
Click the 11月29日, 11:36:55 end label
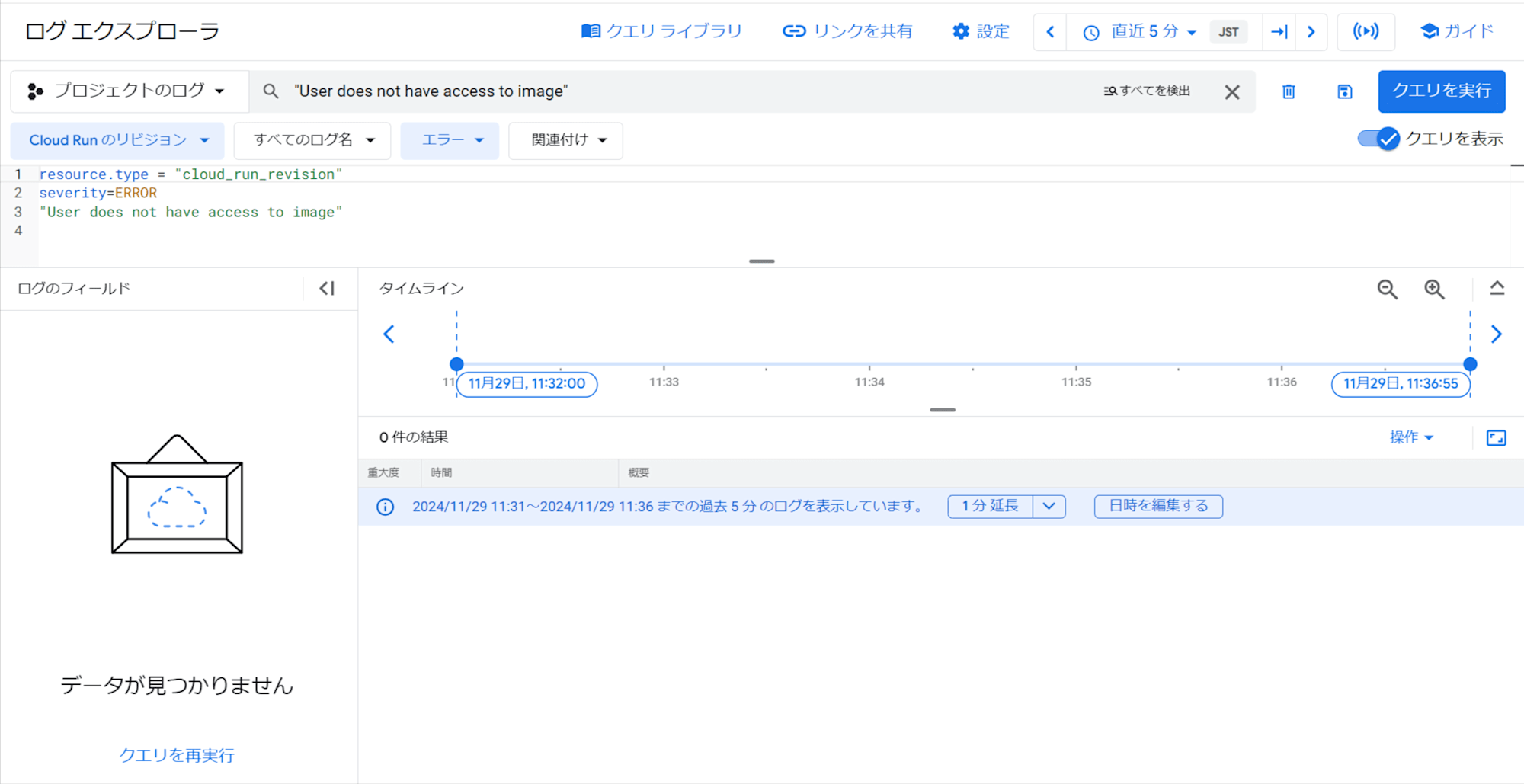1401,384
